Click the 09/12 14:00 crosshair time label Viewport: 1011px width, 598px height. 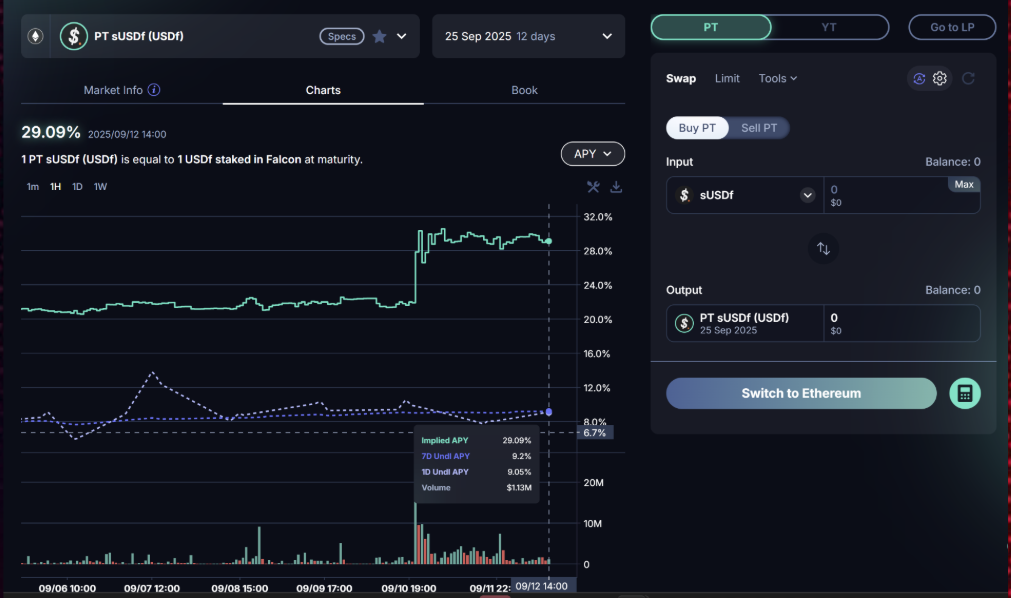pyautogui.click(x=542, y=586)
